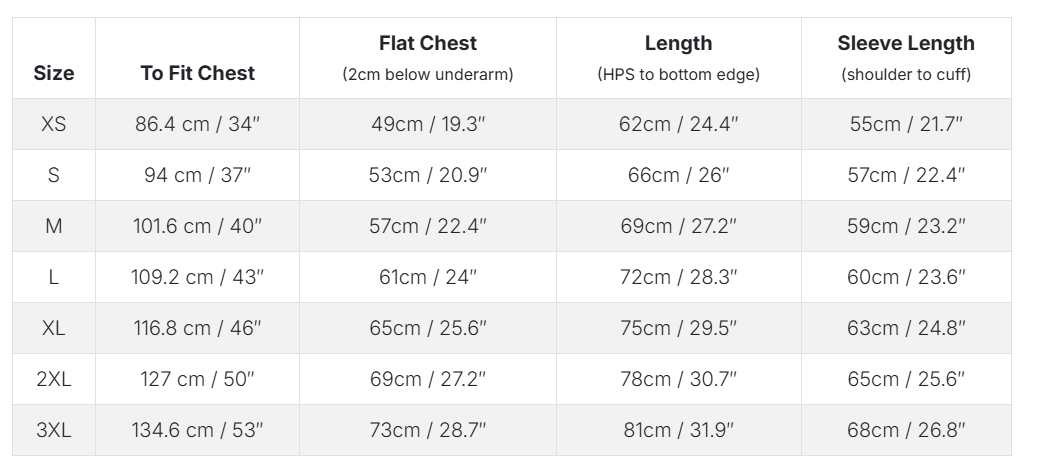Select the XS size row label
The width and height of the screenshot is (1047, 472).
point(54,124)
